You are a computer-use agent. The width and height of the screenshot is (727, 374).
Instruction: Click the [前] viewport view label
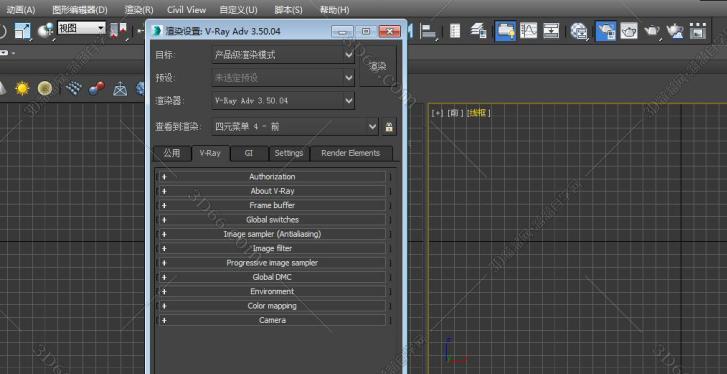click(x=455, y=113)
